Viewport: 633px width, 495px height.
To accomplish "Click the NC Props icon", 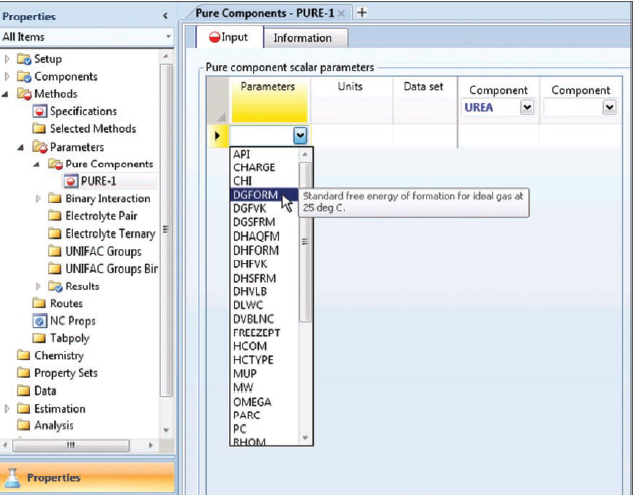I will [x=40, y=321].
